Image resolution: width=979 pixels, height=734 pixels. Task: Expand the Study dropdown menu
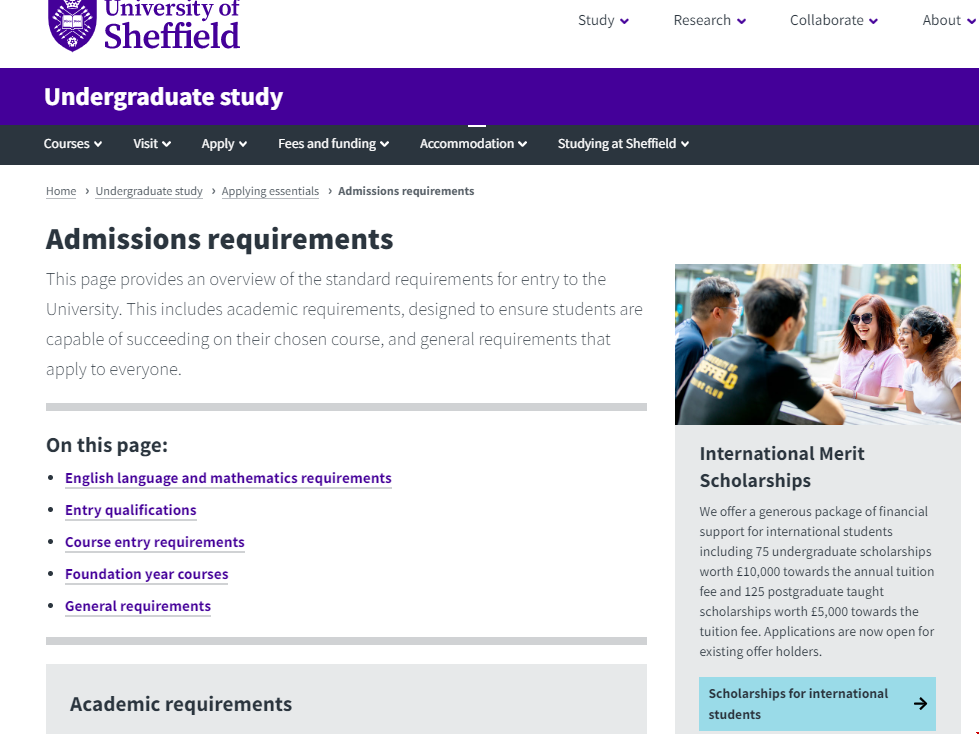[x=603, y=20]
